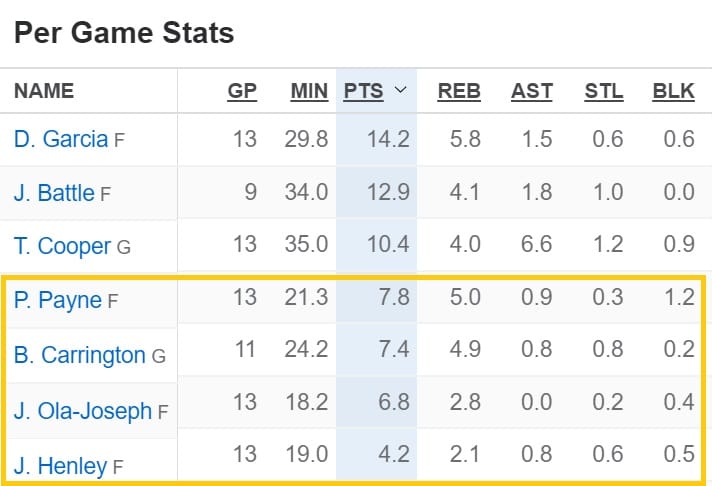
Task: Sort table by STL column header
Action: coord(604,91)
